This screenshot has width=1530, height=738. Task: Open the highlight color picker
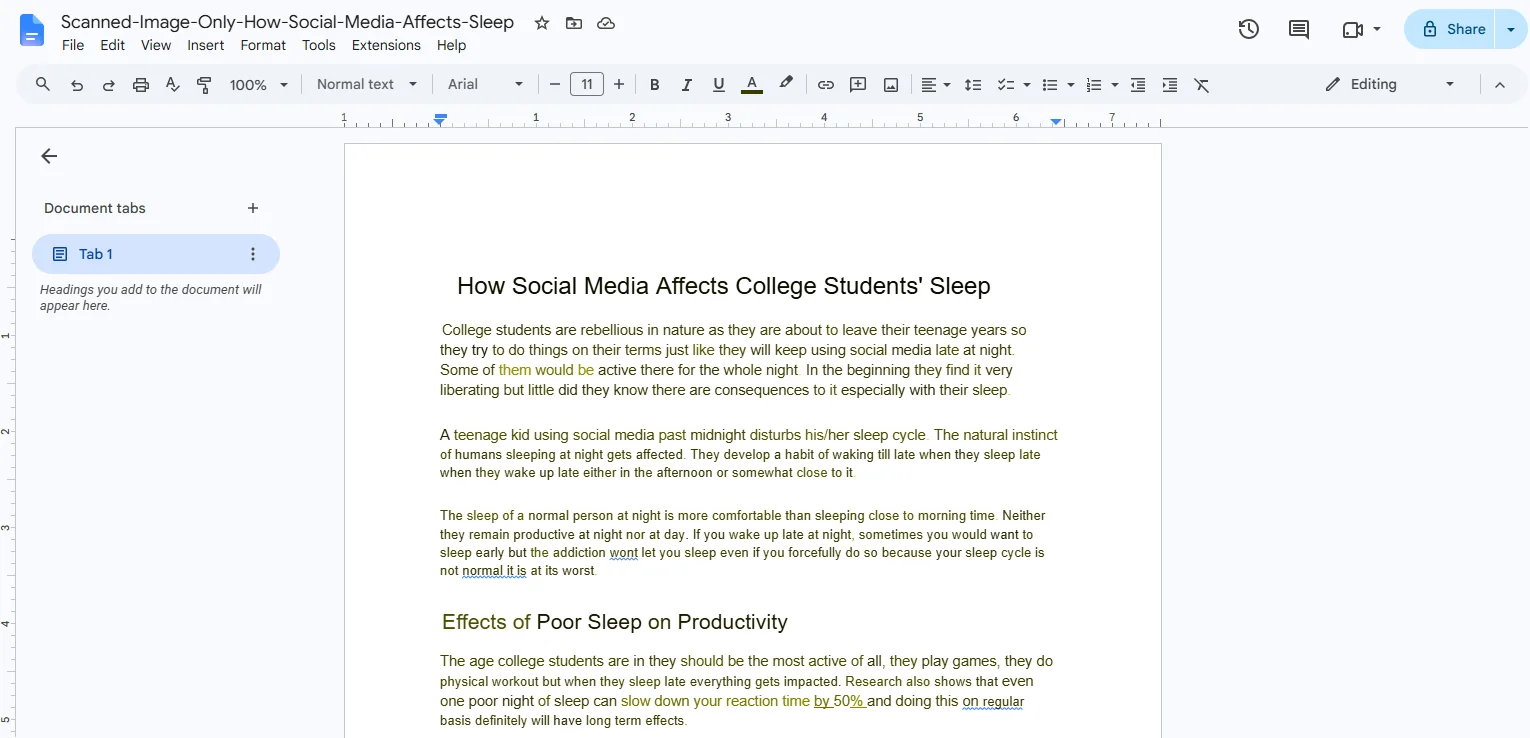tap(786, 85)
